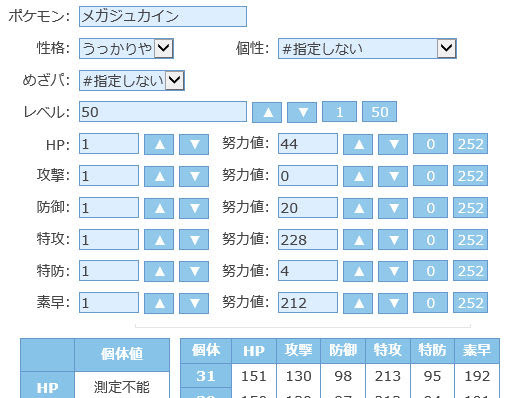Lower the 特防 努力値 with down arrow
Viewport: 512px width, 398px height.
click(393, 271)
